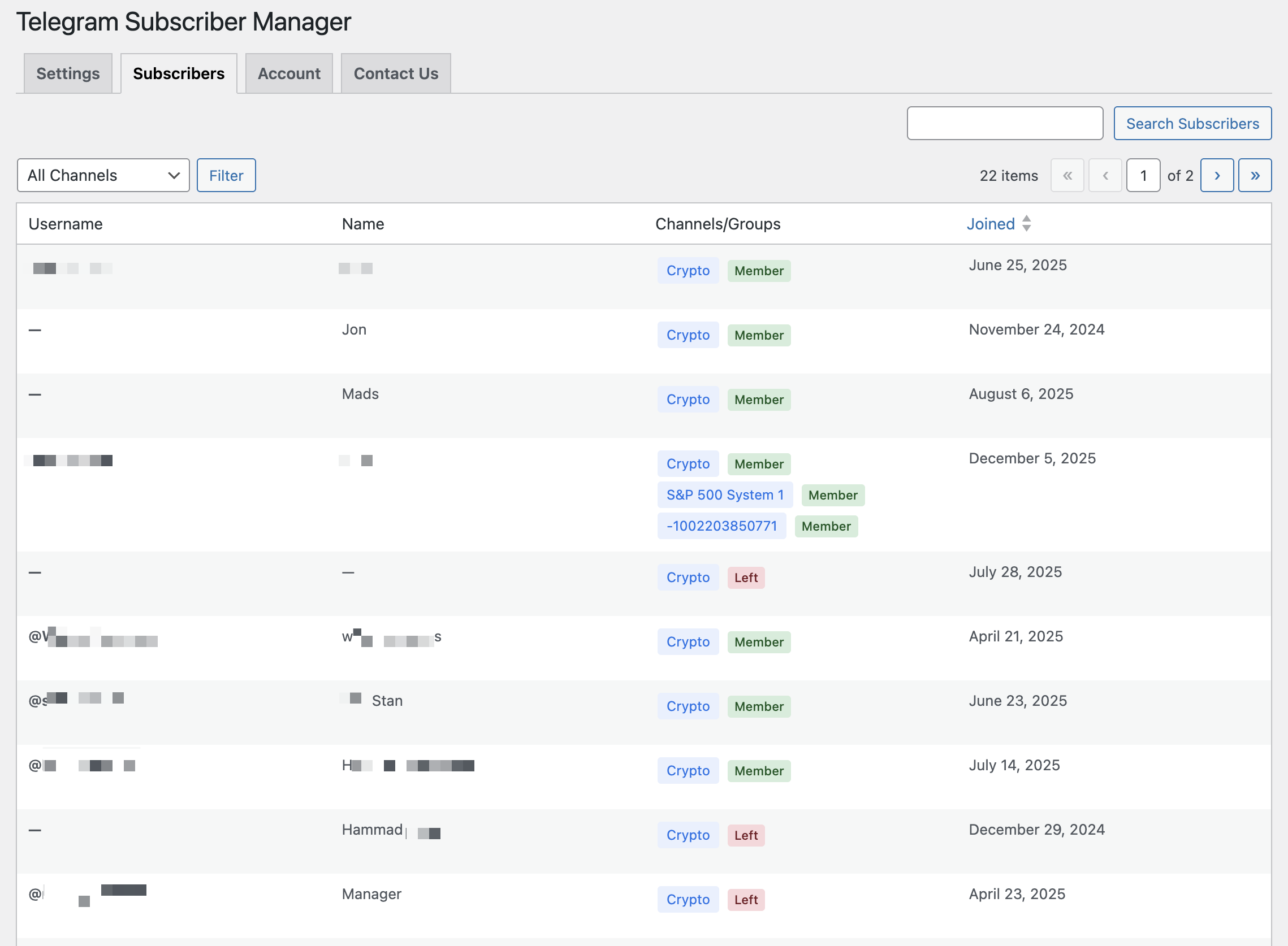Click the Filter button
This screenshot has width=1288, height=946.
[x=226, y=175]
